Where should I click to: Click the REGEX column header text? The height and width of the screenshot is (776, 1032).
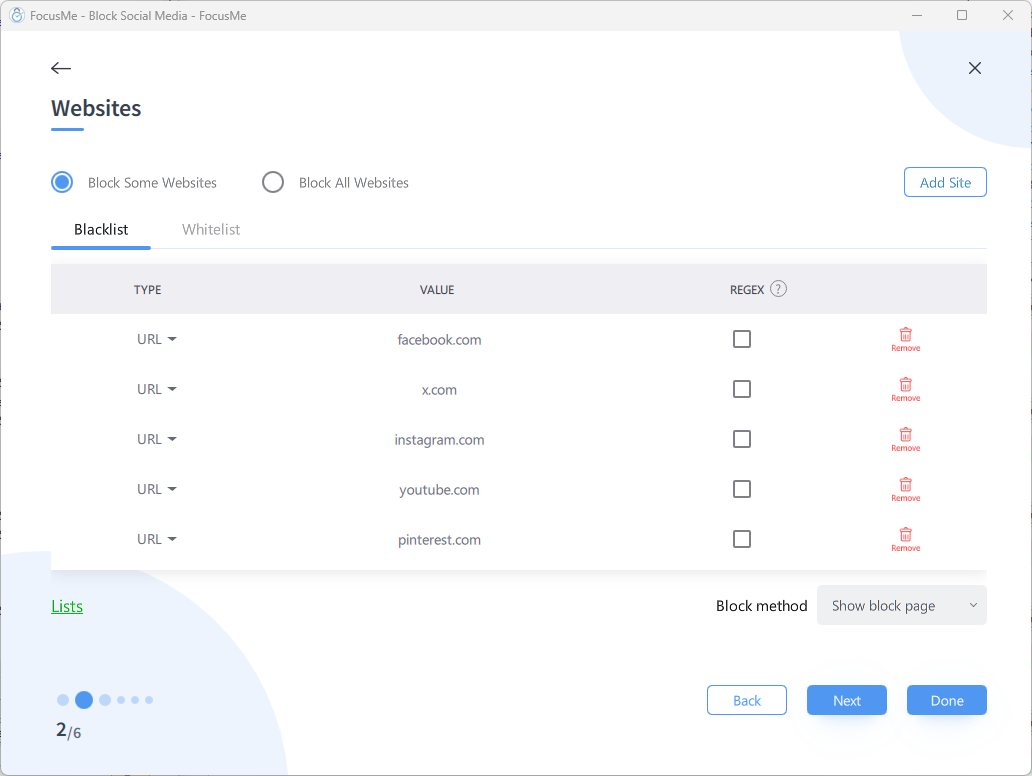(747, 290)
